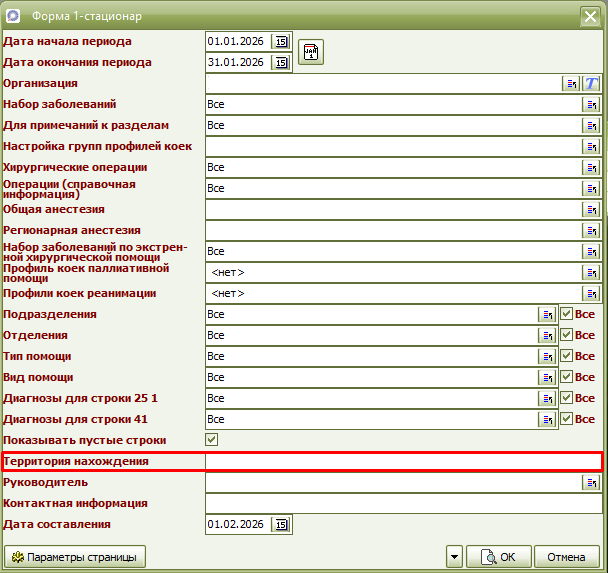Expand the dropdown arrow next to OK
The width and height of the screenshot is (608, 573).
[x=454, y=557]
